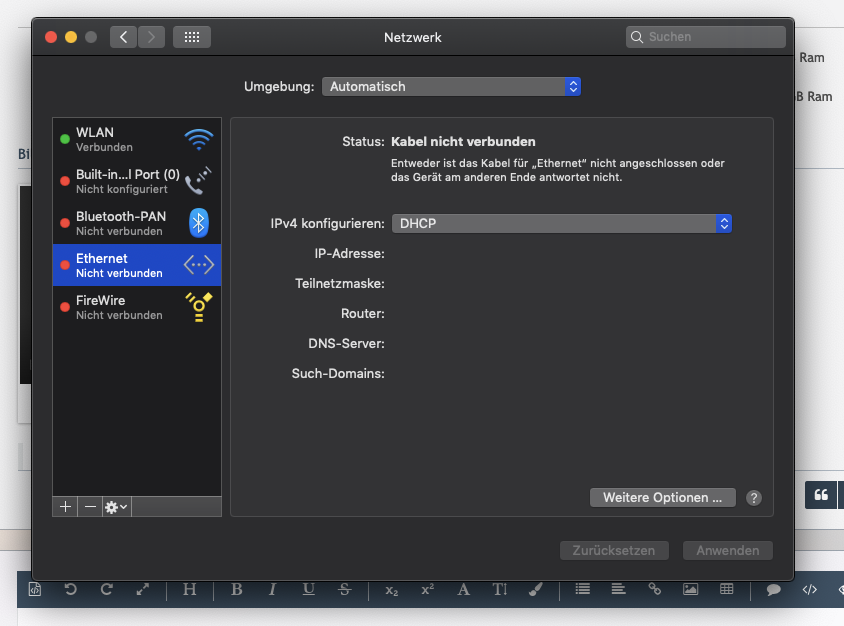
Task: Click editor undo arrow icon
Action: tap(71, 589)
